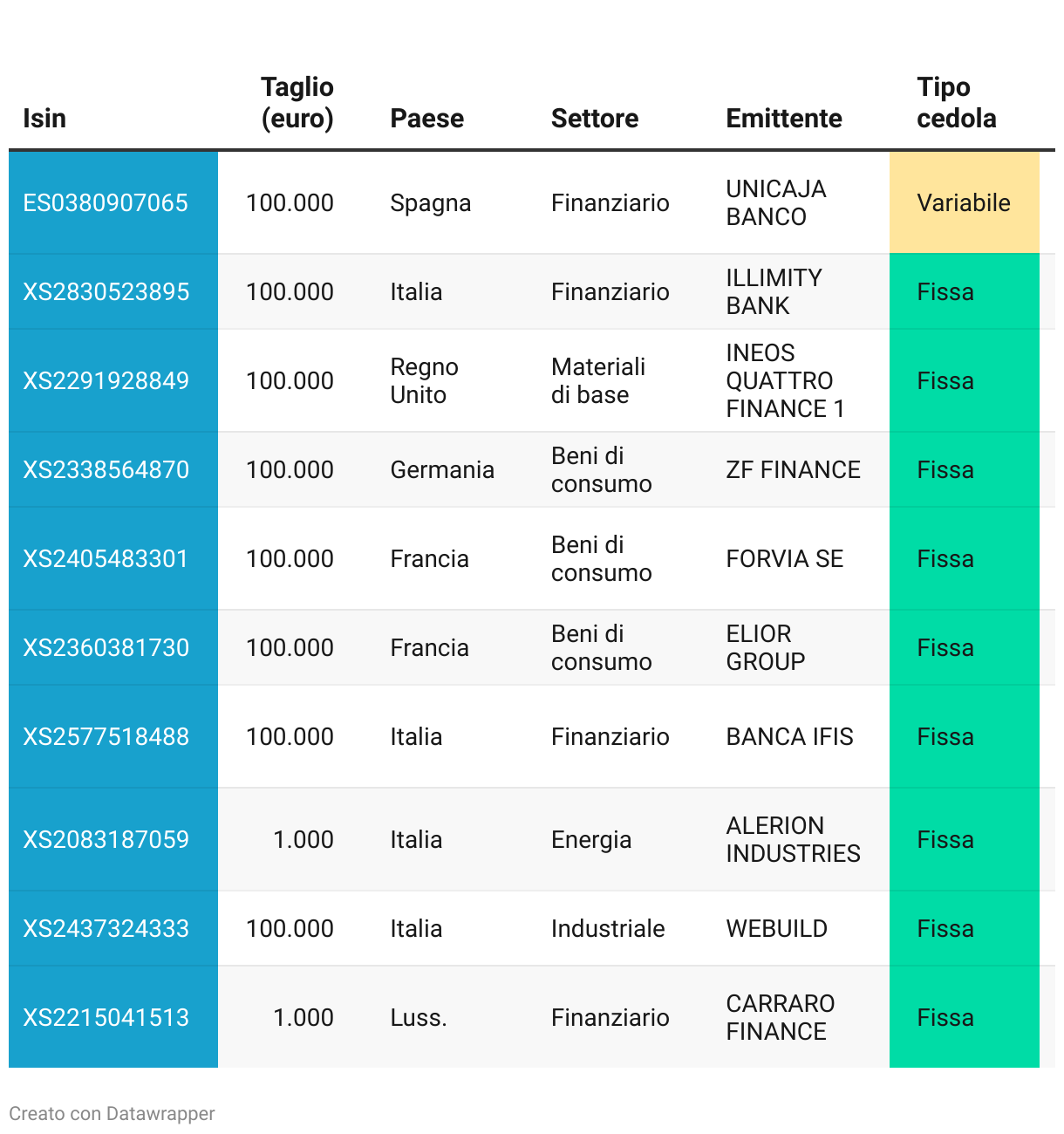Click the Tipo cedola column header
The height and width of the screenshot is (1134, 1064).
[x=956, y=103]
